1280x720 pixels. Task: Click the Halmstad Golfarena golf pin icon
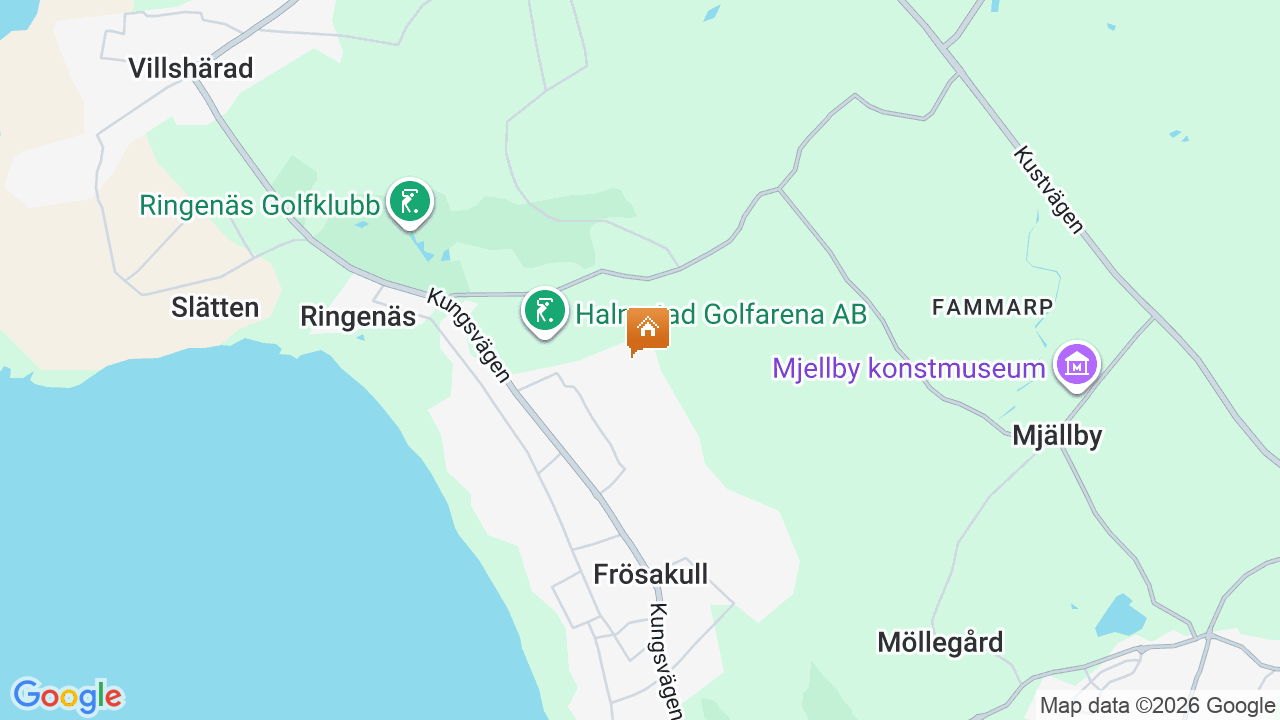[x=545, y=312]
